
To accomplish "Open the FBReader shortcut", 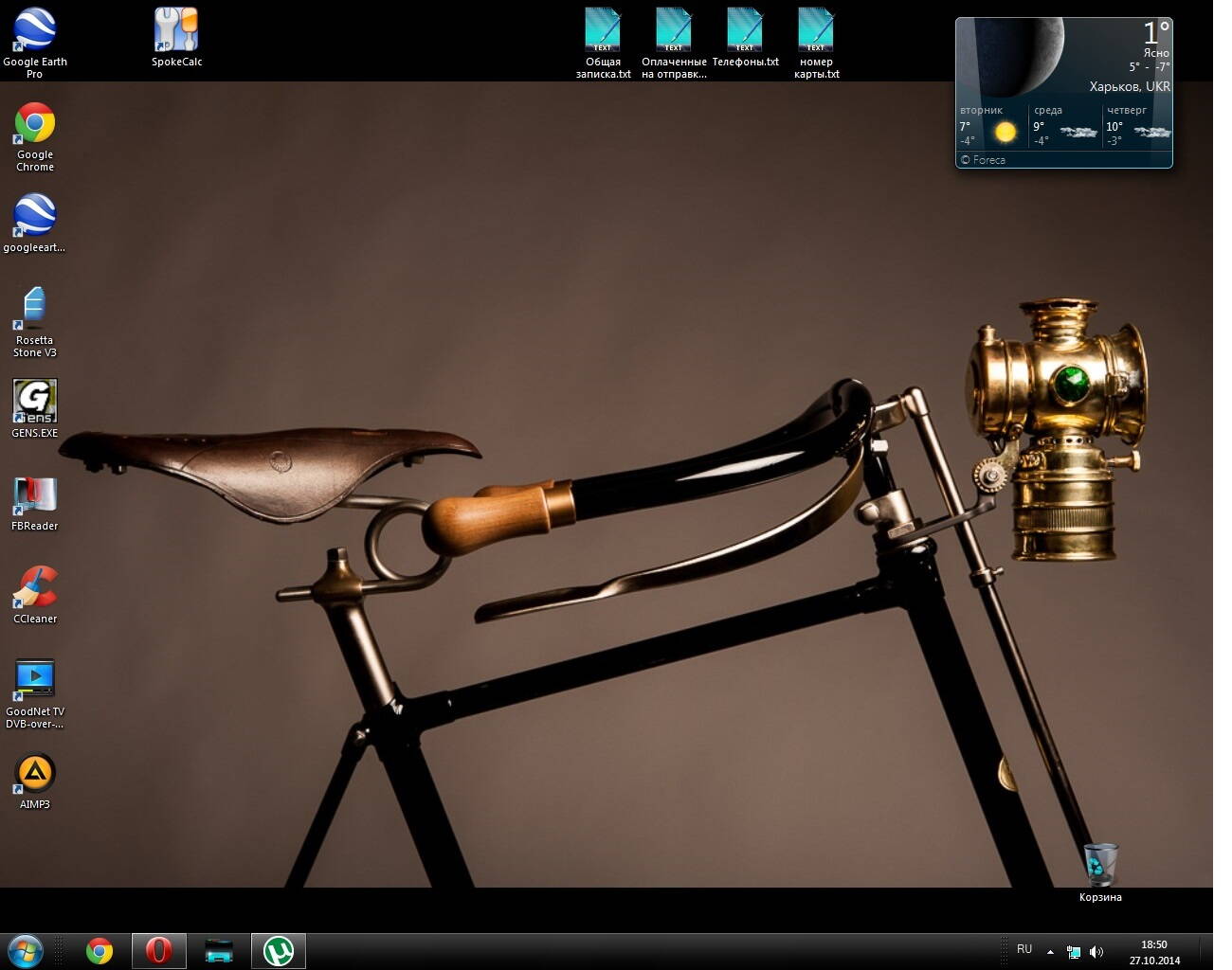I will 35,494.
